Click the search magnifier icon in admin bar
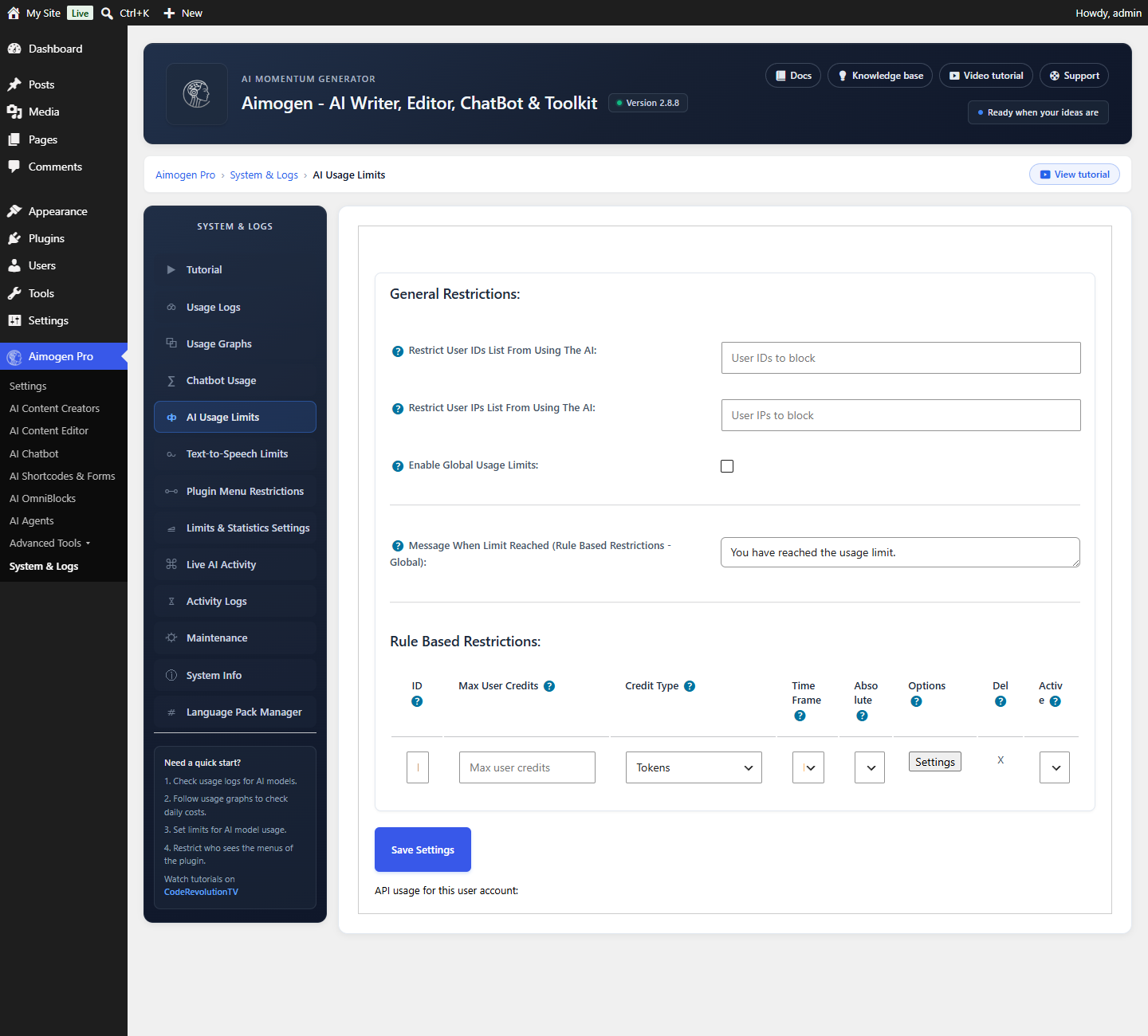This screenshot has width=1148, height=1036. click(x=107, y=14)
